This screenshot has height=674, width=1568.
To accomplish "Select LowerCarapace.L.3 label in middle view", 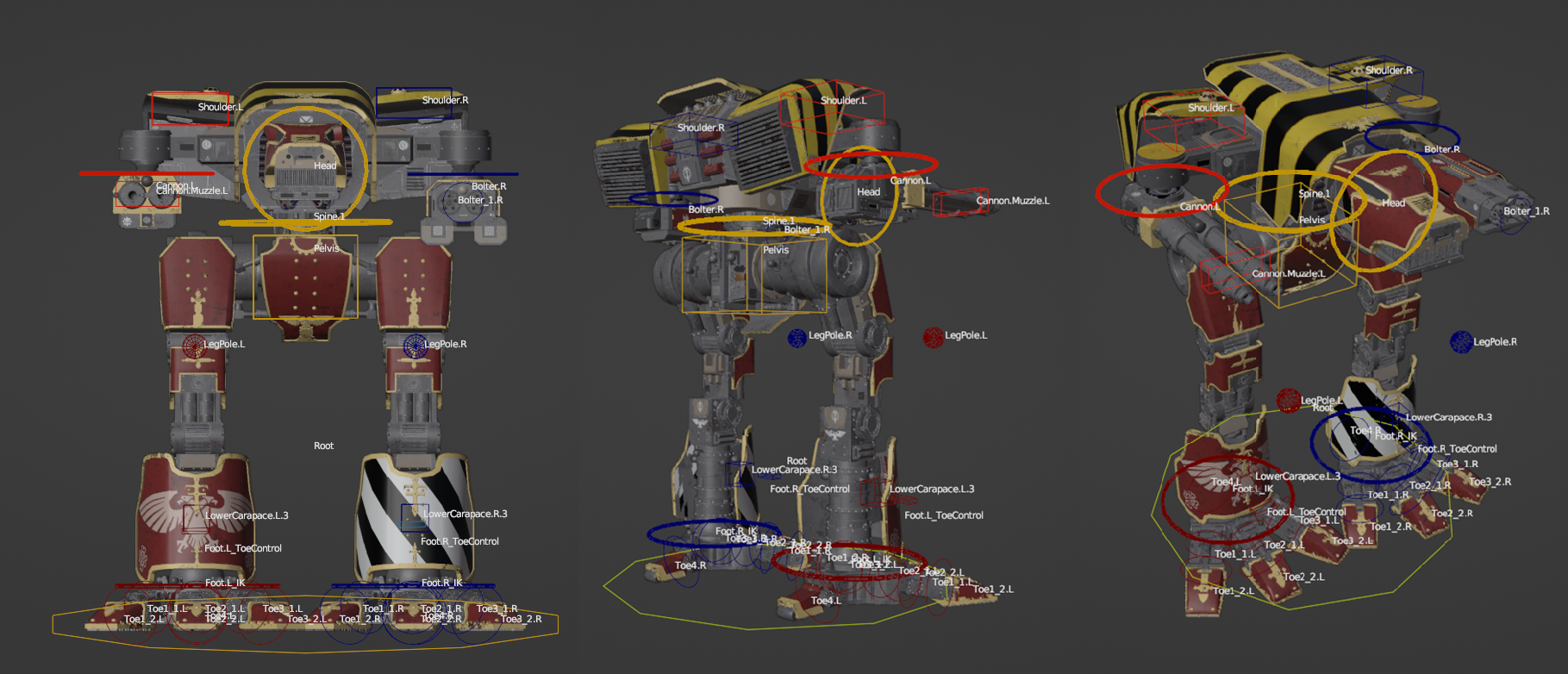I will (x=932, y=489).
